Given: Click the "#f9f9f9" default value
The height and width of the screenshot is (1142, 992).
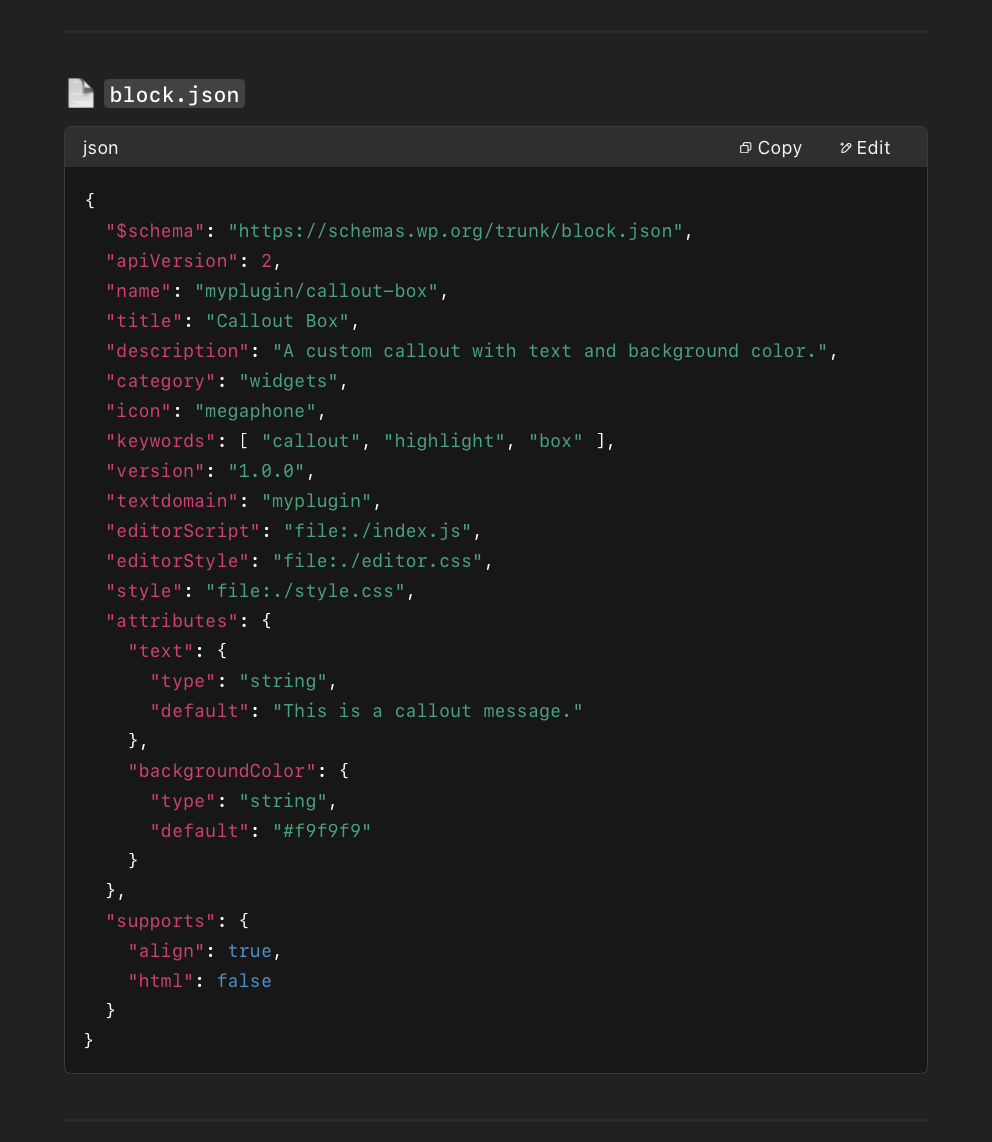Looking at the screenshot, I should (322, 830).
